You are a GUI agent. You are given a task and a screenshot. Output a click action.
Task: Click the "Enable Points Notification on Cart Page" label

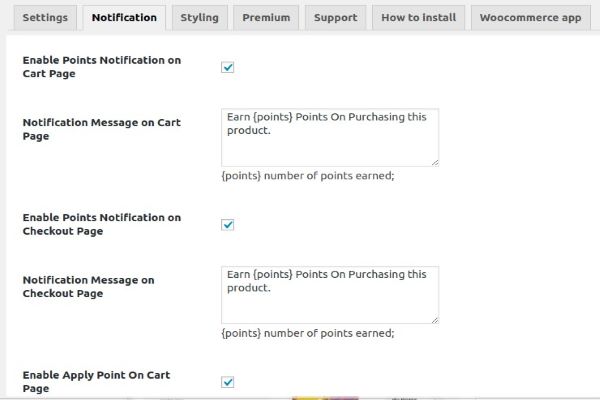tap(101, 67)
